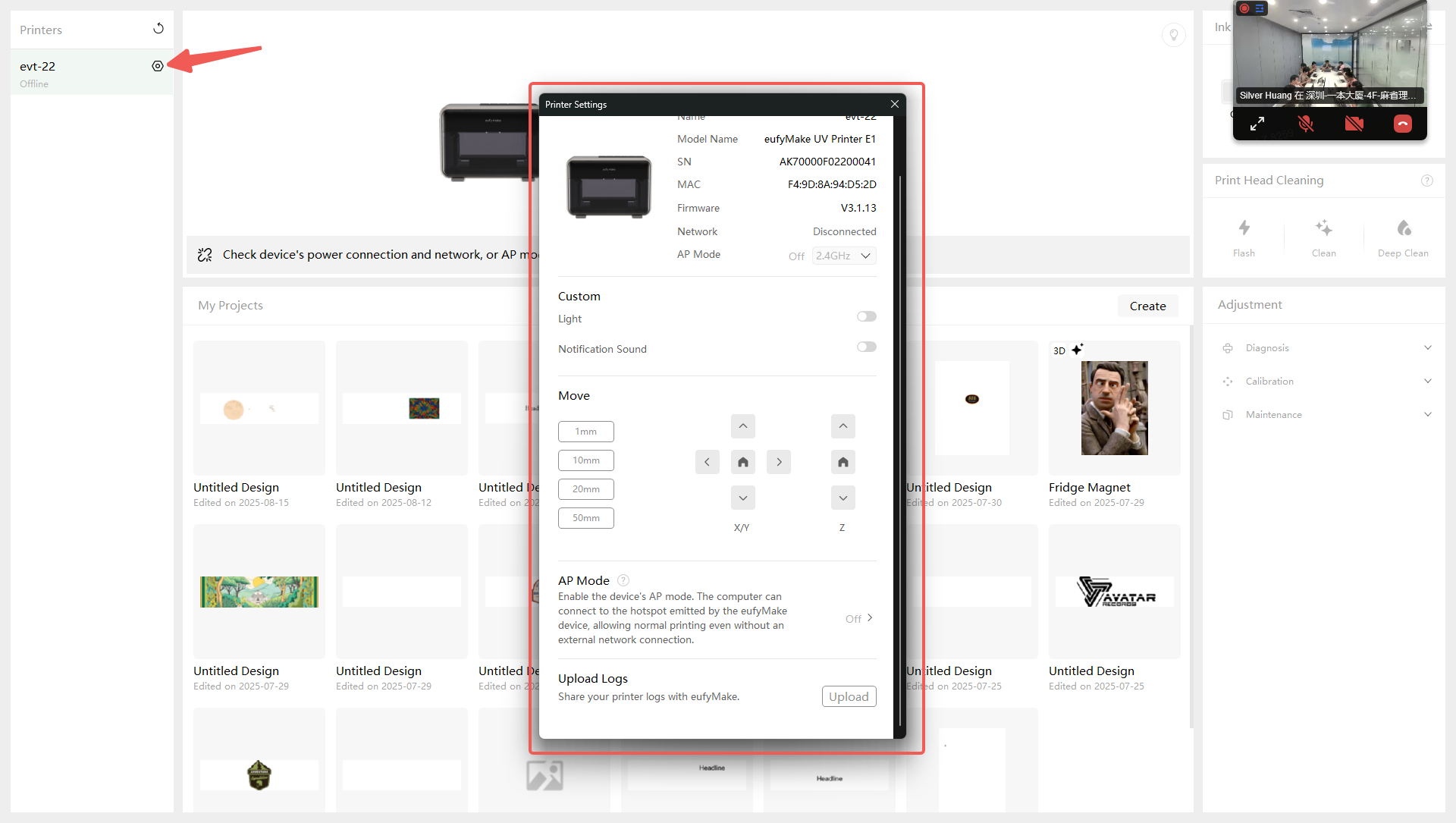Screen dimensions: 1456x823
Task: Click the lightbulb tips icon
Action: click(x=1173, y=35)
